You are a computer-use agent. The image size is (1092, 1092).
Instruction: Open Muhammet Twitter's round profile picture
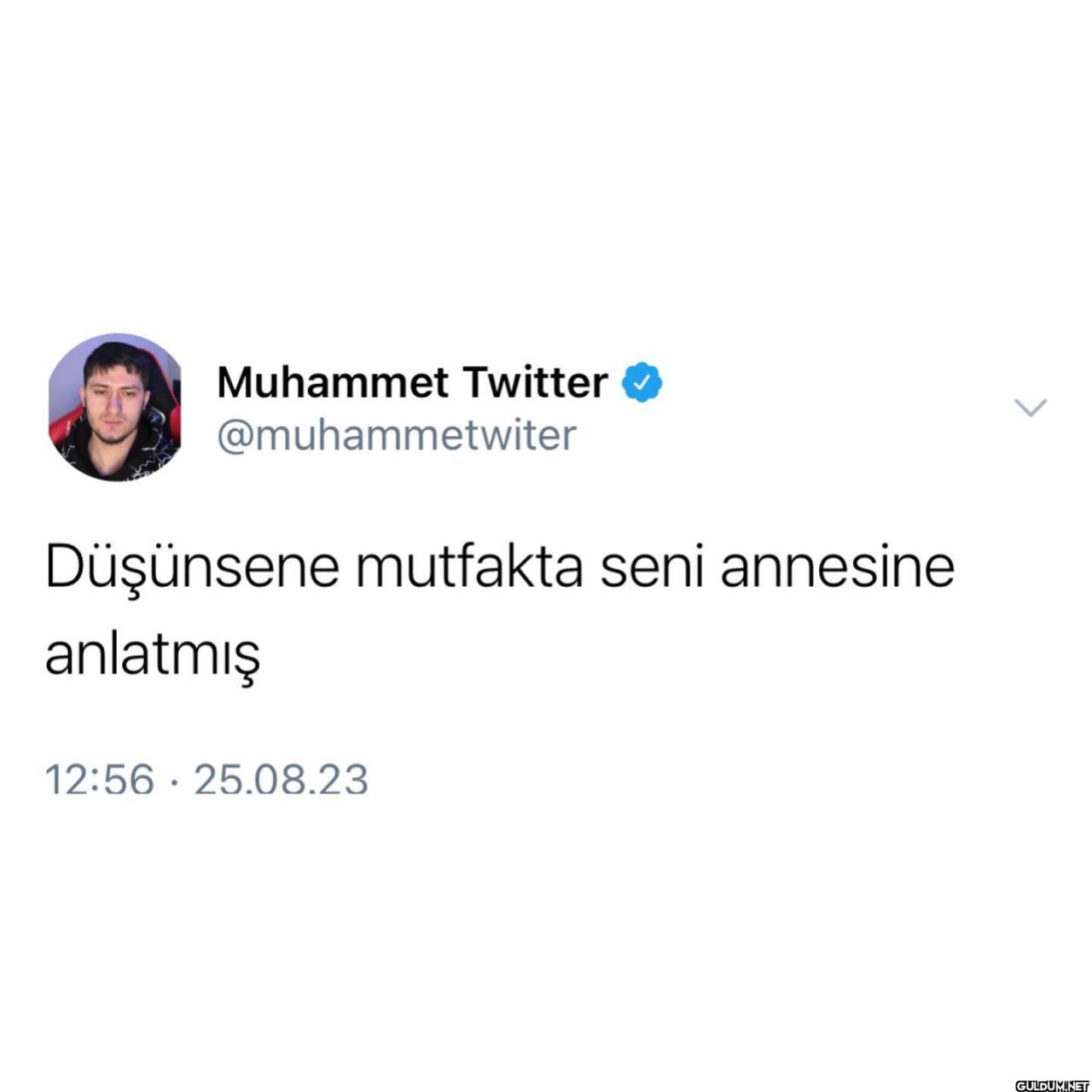(115, 408)
